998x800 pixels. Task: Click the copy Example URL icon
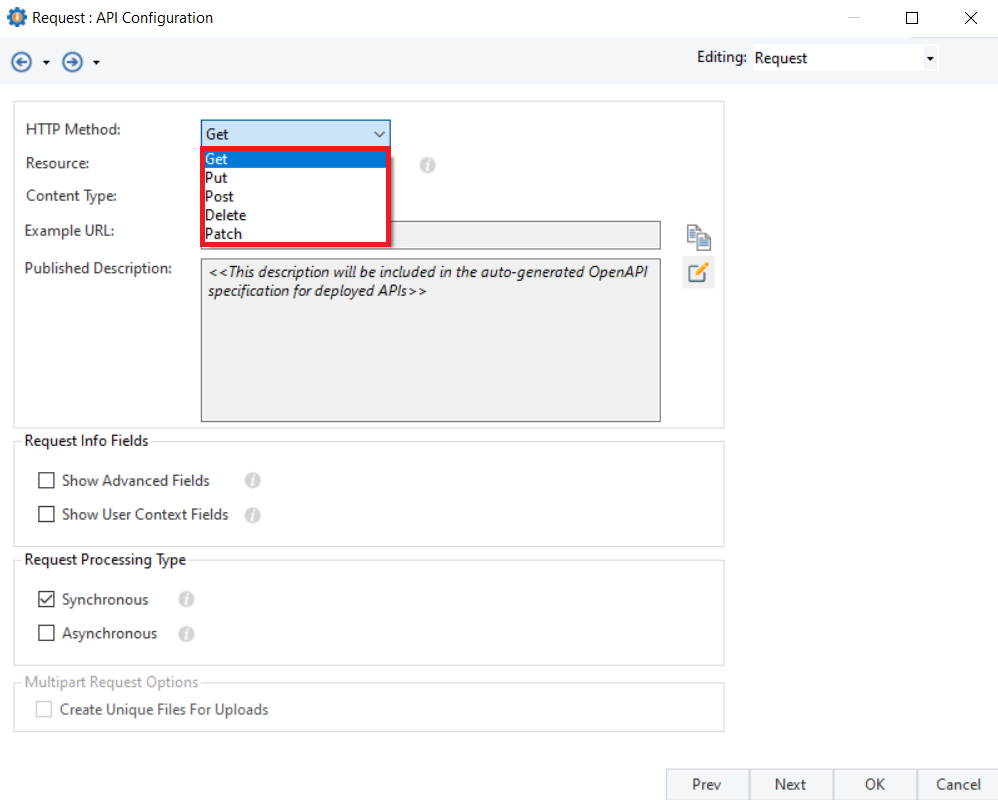point(698,237)
